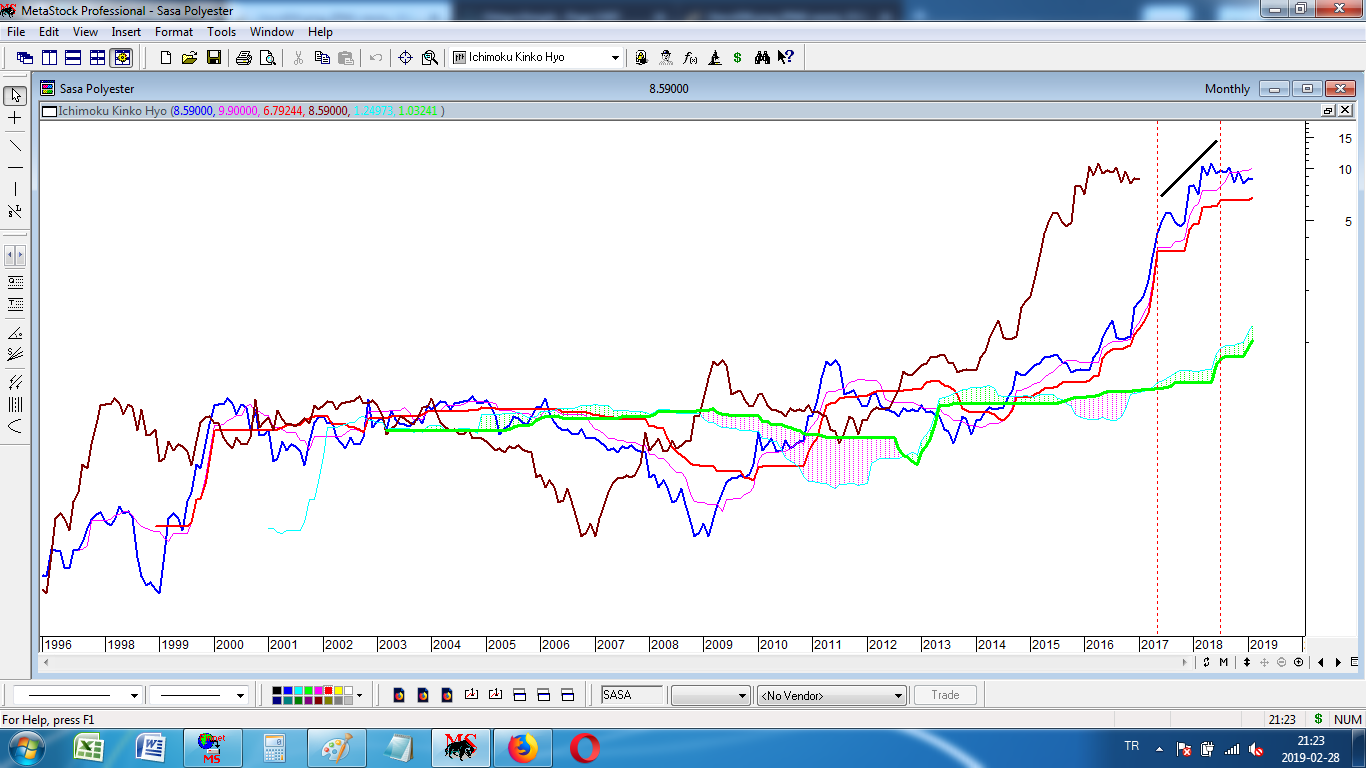Image resolution: width=1366 pixels, height=768 pixels.
Task: Open the line weight dropdown
Action: [x=240, y=695]
